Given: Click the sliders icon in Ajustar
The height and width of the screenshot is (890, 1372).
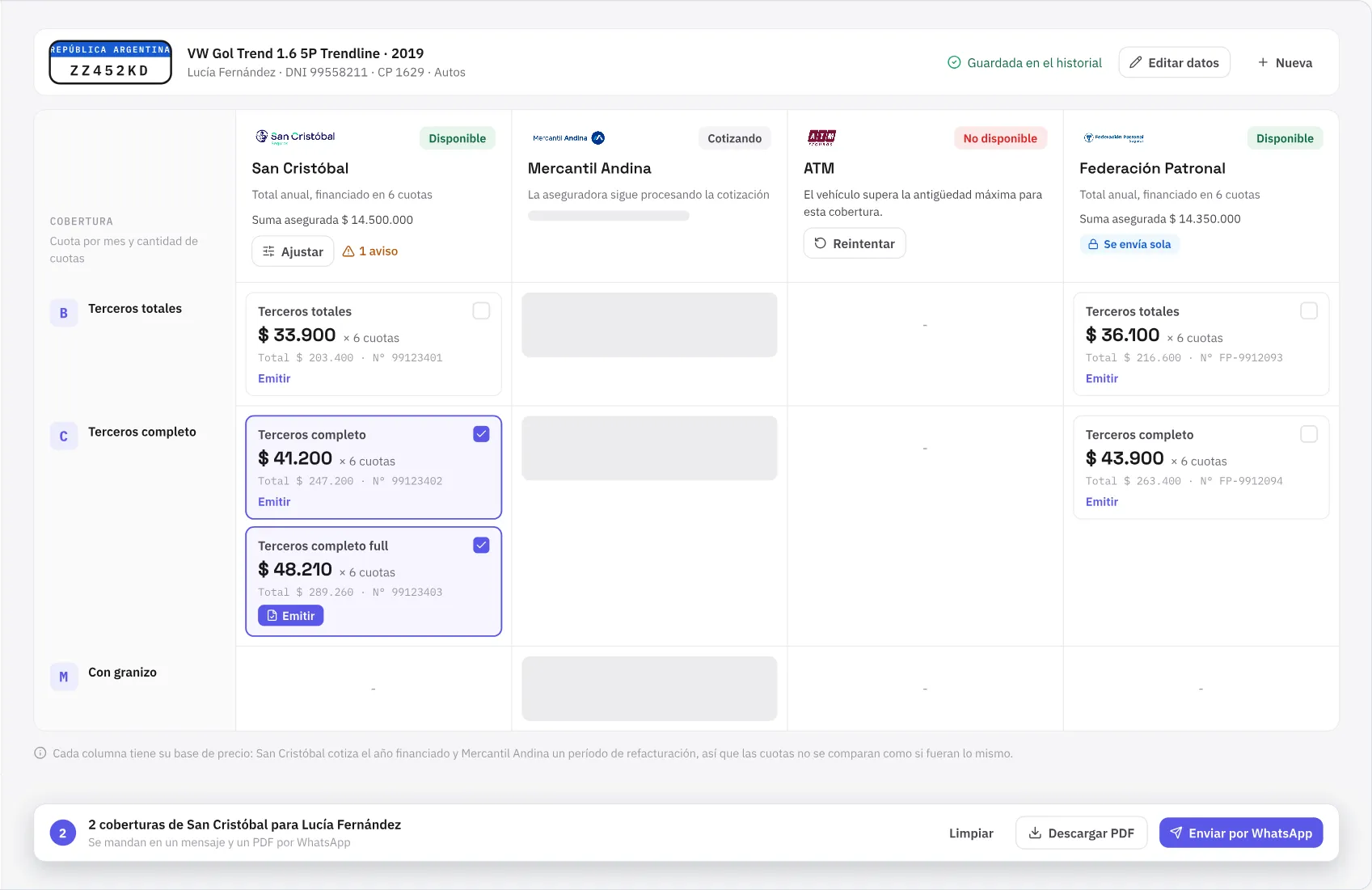Looking at the screenshot, I should (268, 251).
